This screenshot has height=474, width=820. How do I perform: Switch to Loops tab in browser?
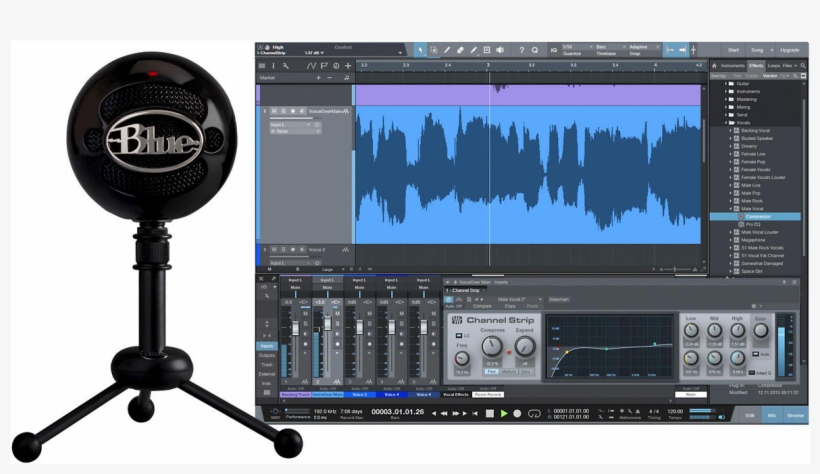[773, 65]
